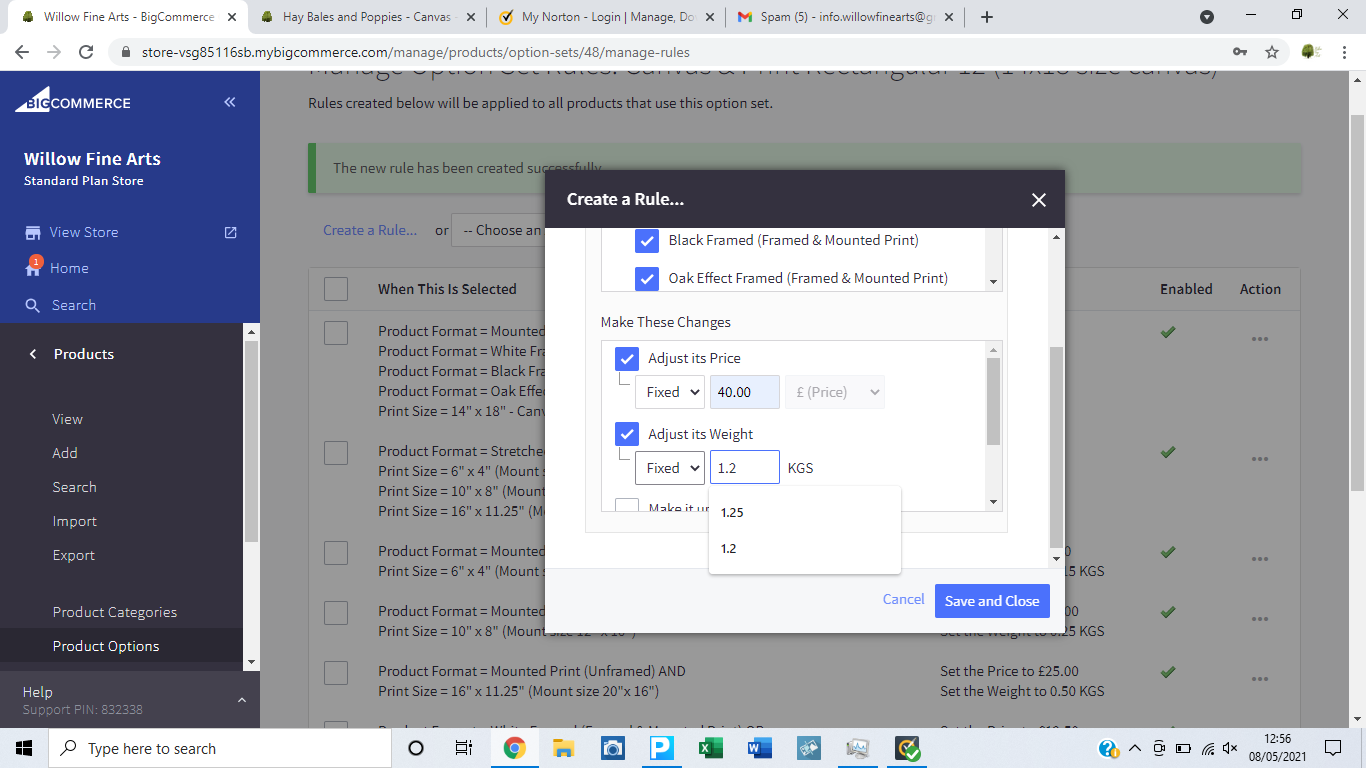Uncheck Black Framed (Framed & Mounted Print)
Viewport: 1366px width, 768px height.
coord(647,240)
